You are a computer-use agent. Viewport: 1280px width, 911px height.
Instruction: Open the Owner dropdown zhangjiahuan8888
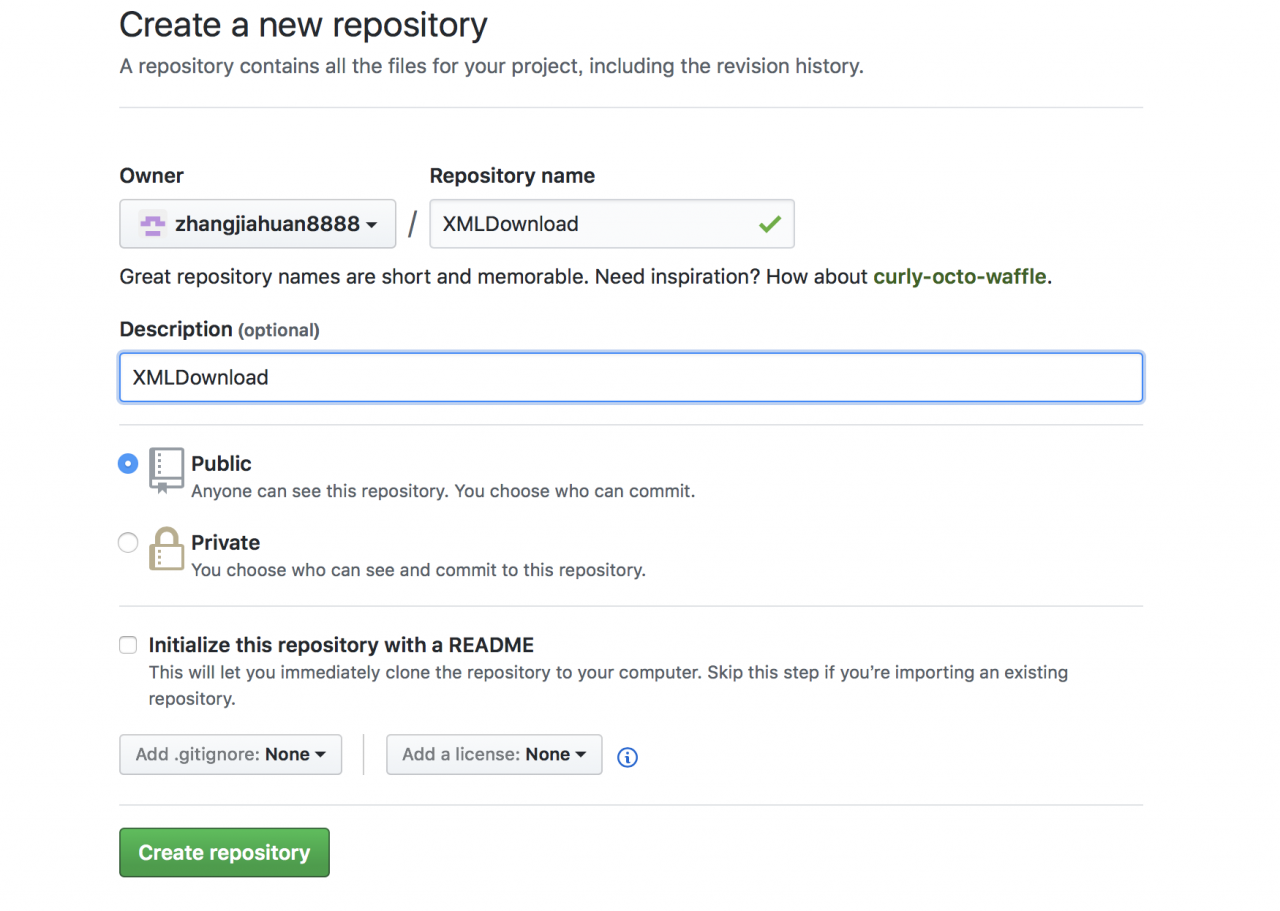tap(258, 224)
